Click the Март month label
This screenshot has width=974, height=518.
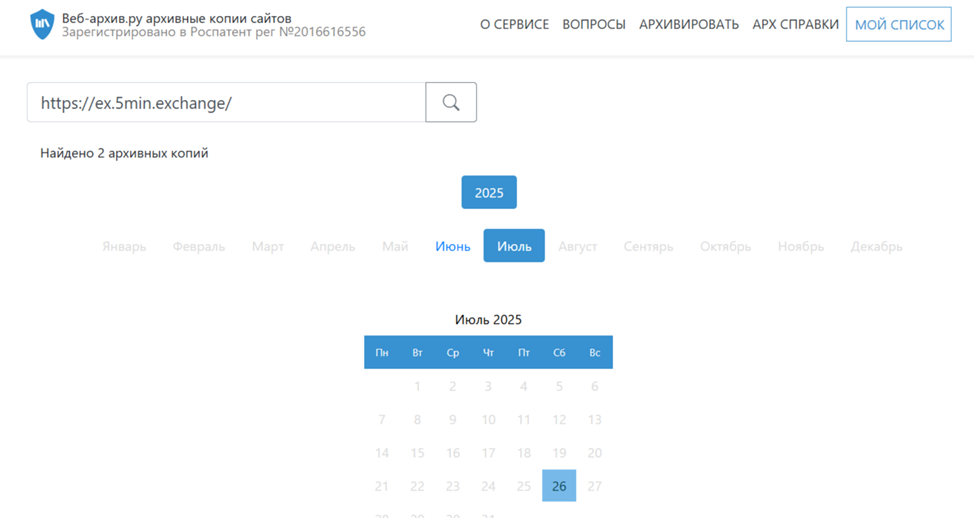[268, 247]
